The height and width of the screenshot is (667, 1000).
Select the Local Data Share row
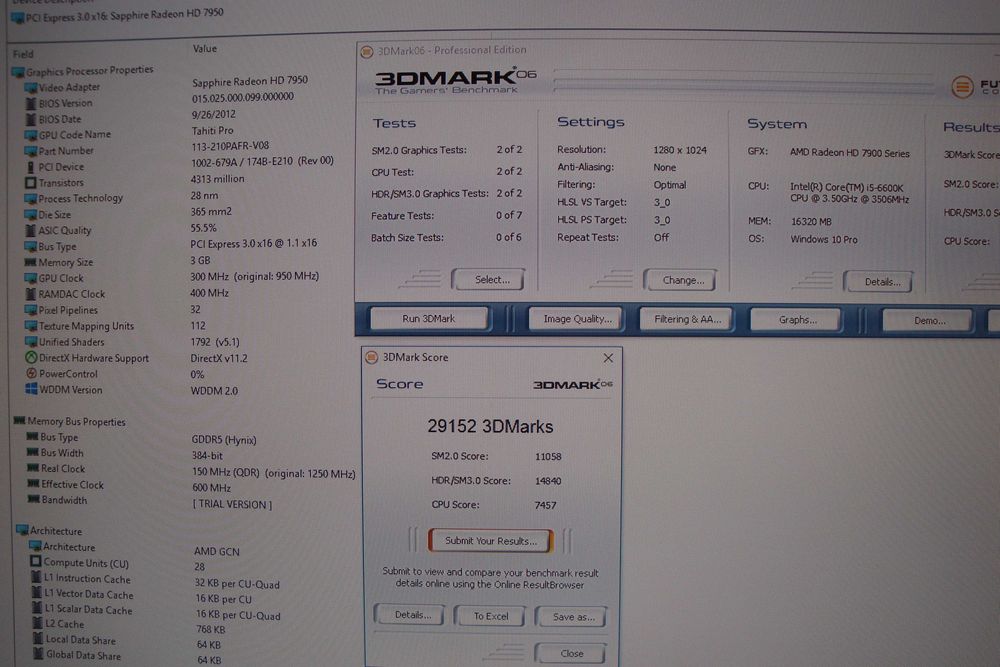pyautogui.click(x=128, y=642)
